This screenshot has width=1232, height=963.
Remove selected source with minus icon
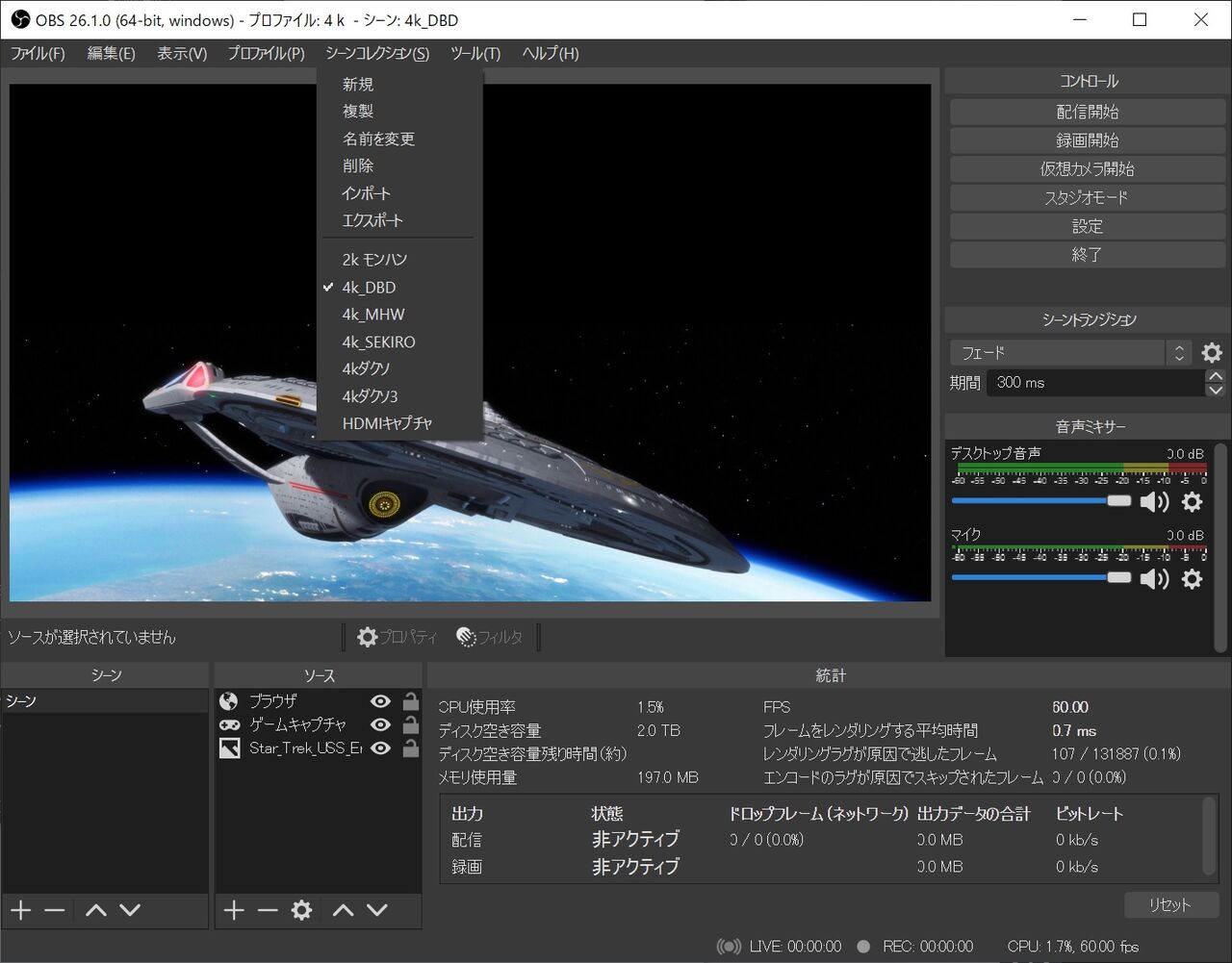(x=268, y=910)
